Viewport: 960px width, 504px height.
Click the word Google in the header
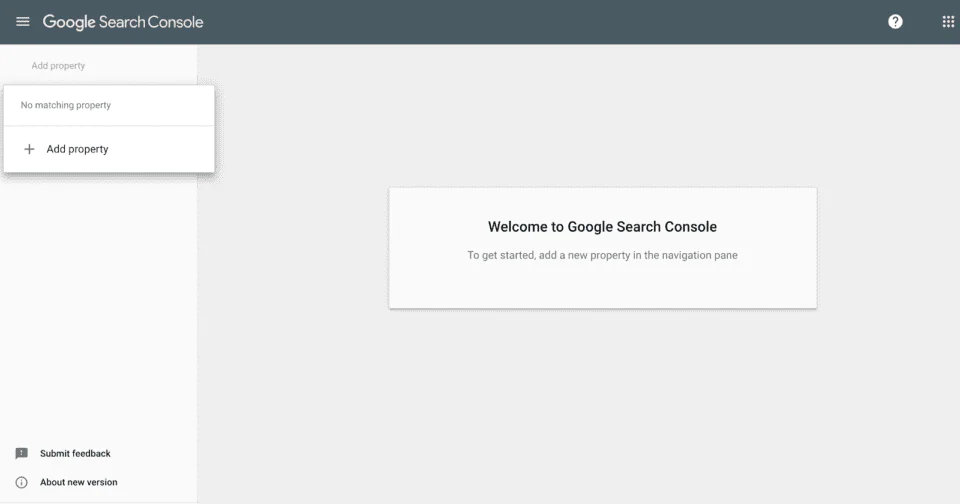click(x=69, y=22)
